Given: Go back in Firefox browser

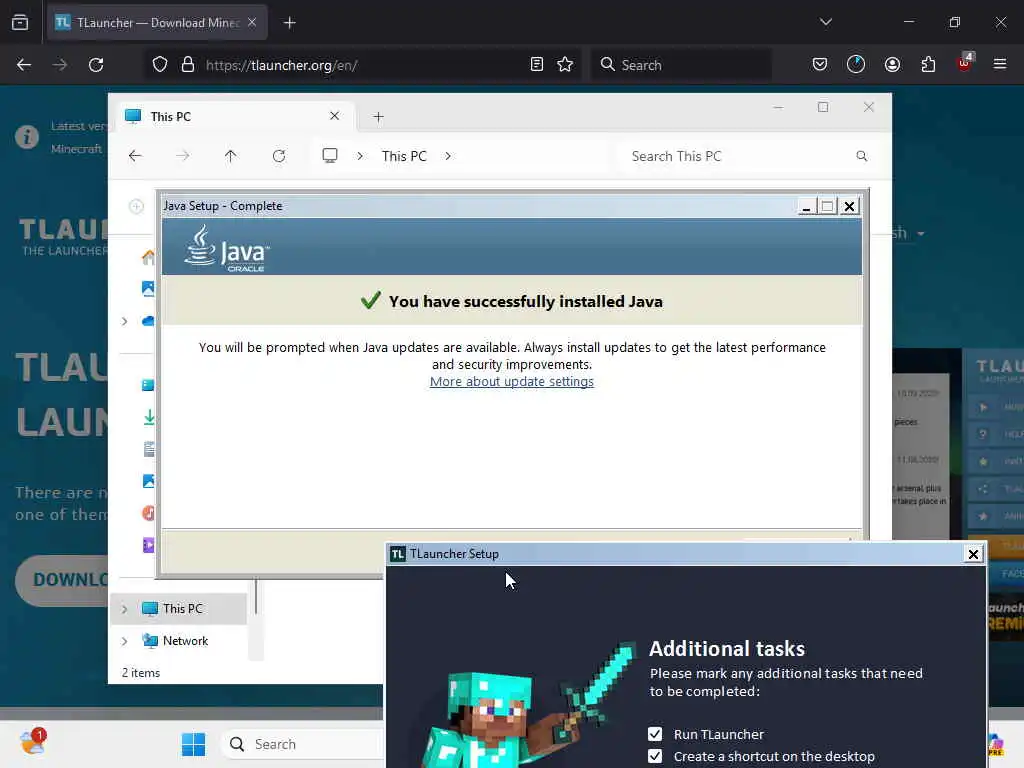Looking at the screenshot, I should coord(24,65).
